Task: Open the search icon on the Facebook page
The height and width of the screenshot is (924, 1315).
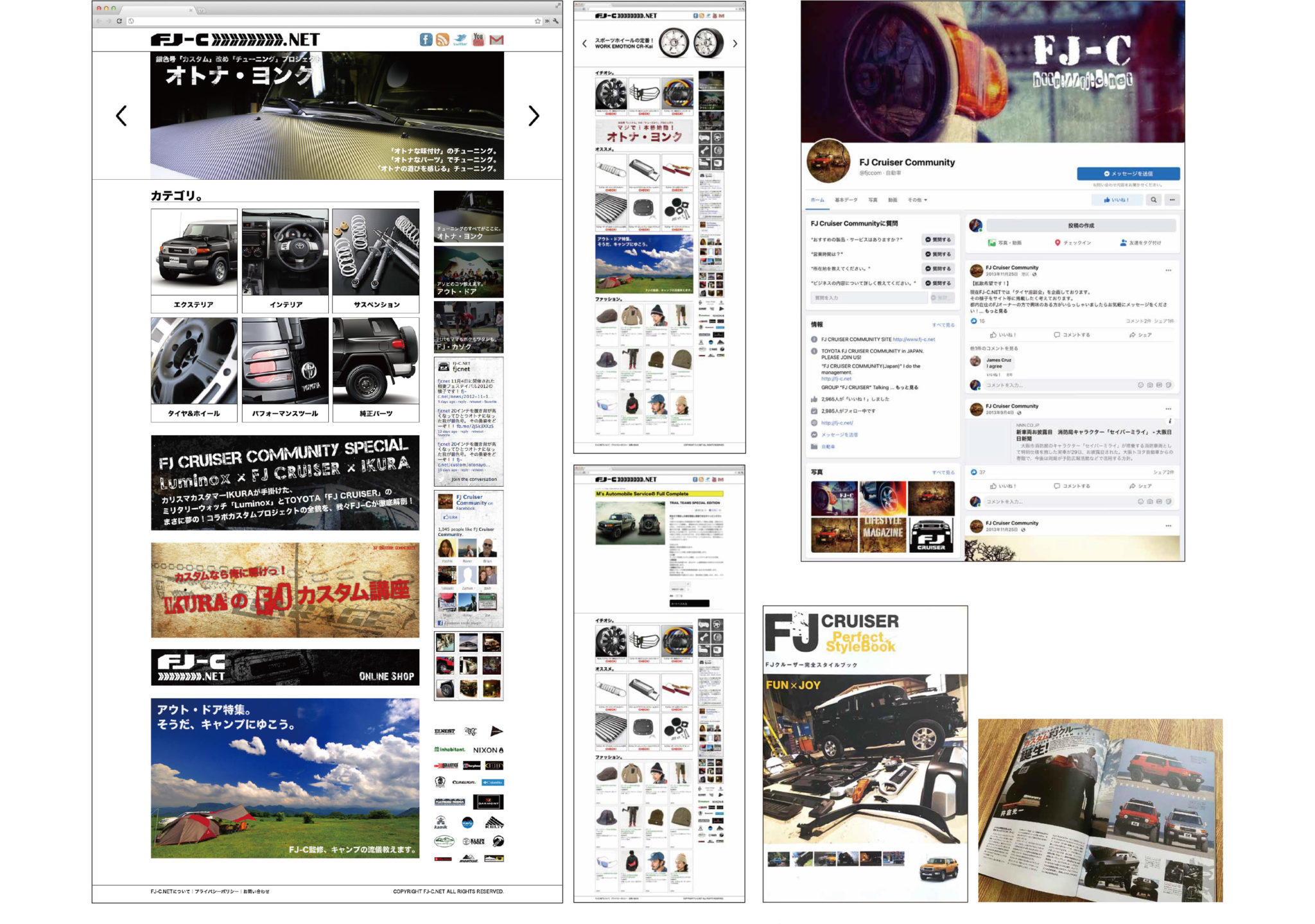Action: coord(1154,200)
